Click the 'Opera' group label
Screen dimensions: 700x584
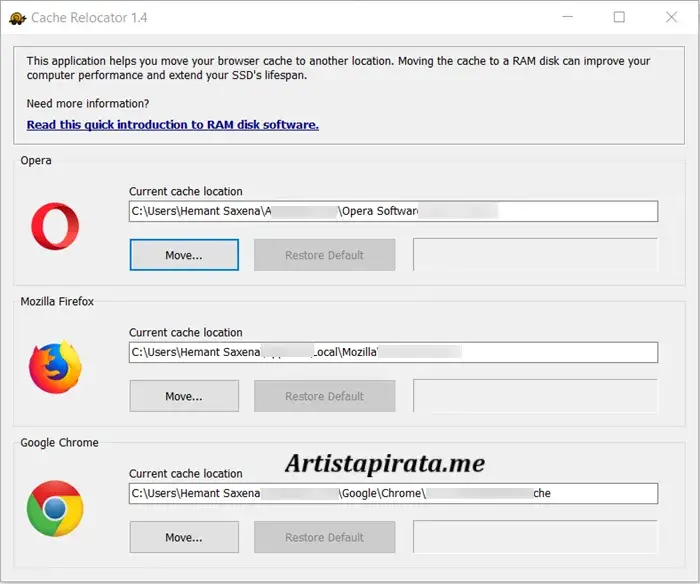coord(36,160)
